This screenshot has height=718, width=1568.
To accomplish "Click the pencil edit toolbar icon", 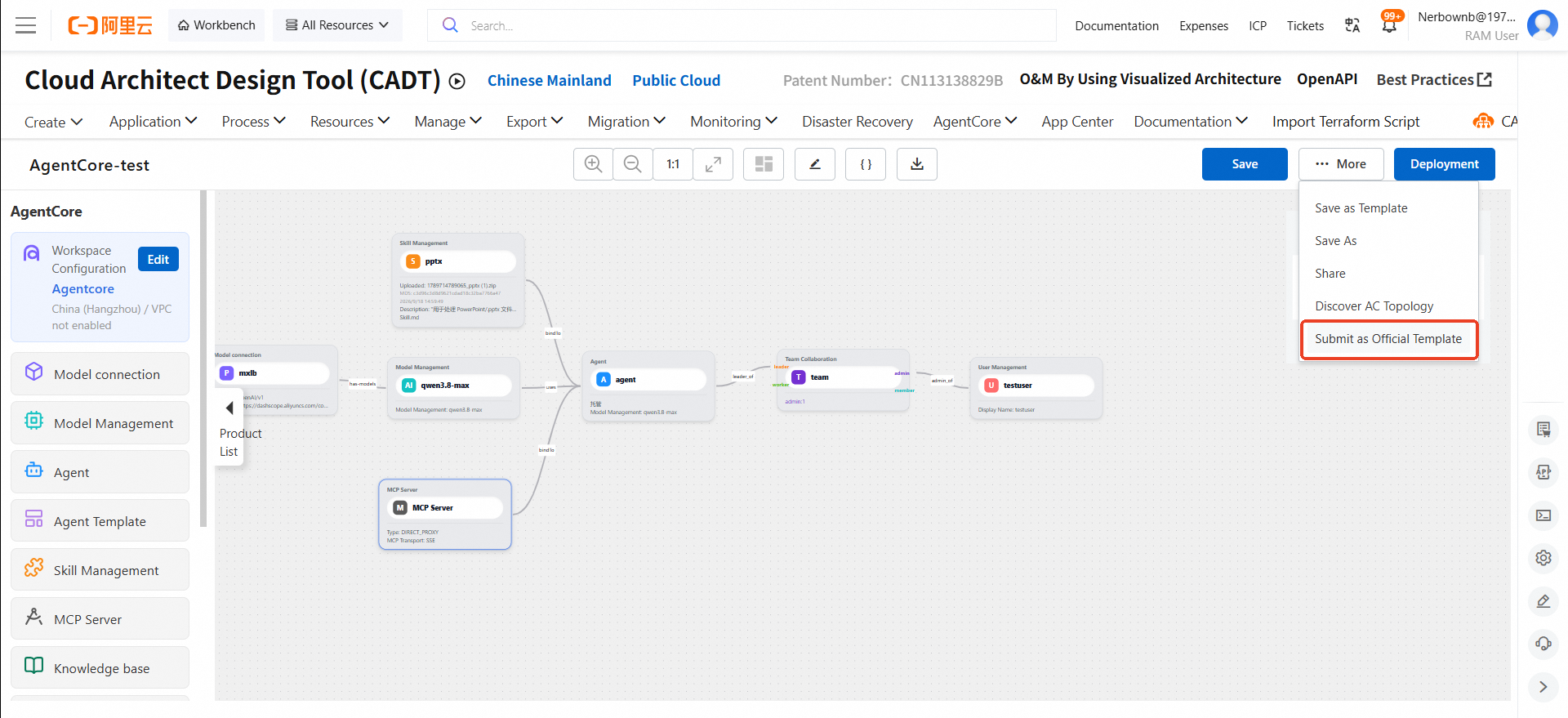I will 815,164.
